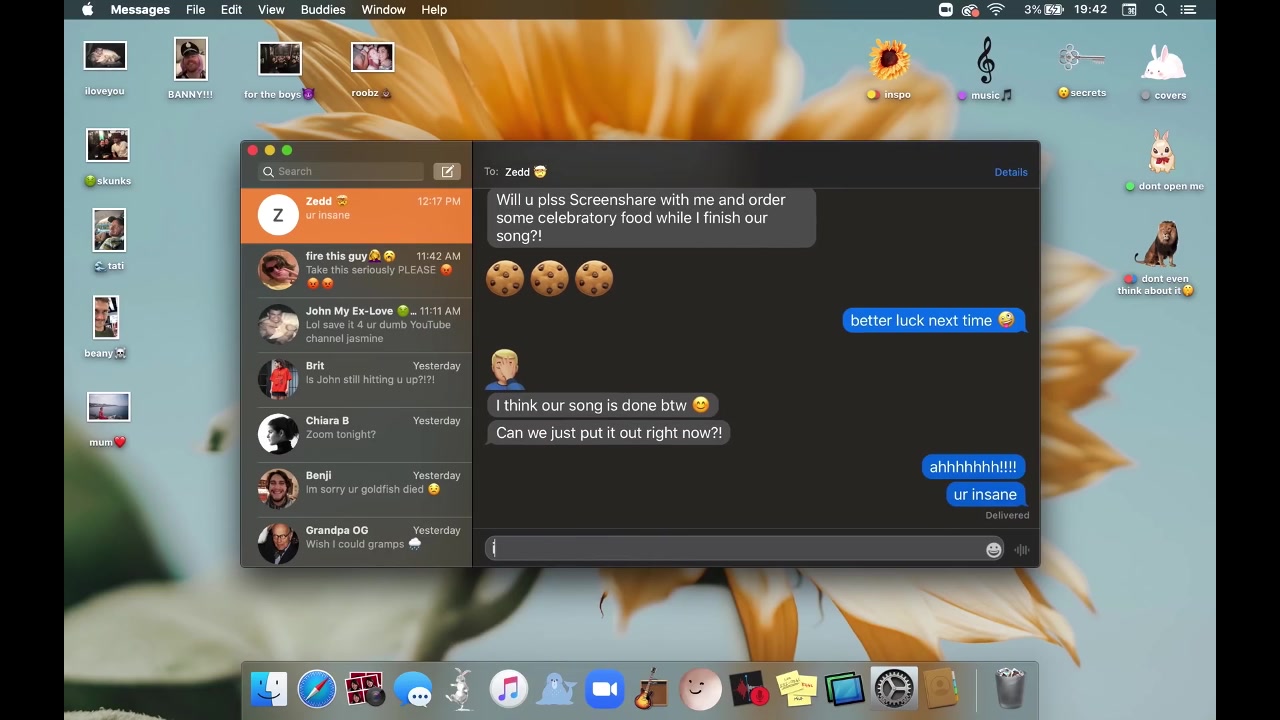Open the 'fire this guy' conversation
This screenshot has width=1280, height=720.
356,270
